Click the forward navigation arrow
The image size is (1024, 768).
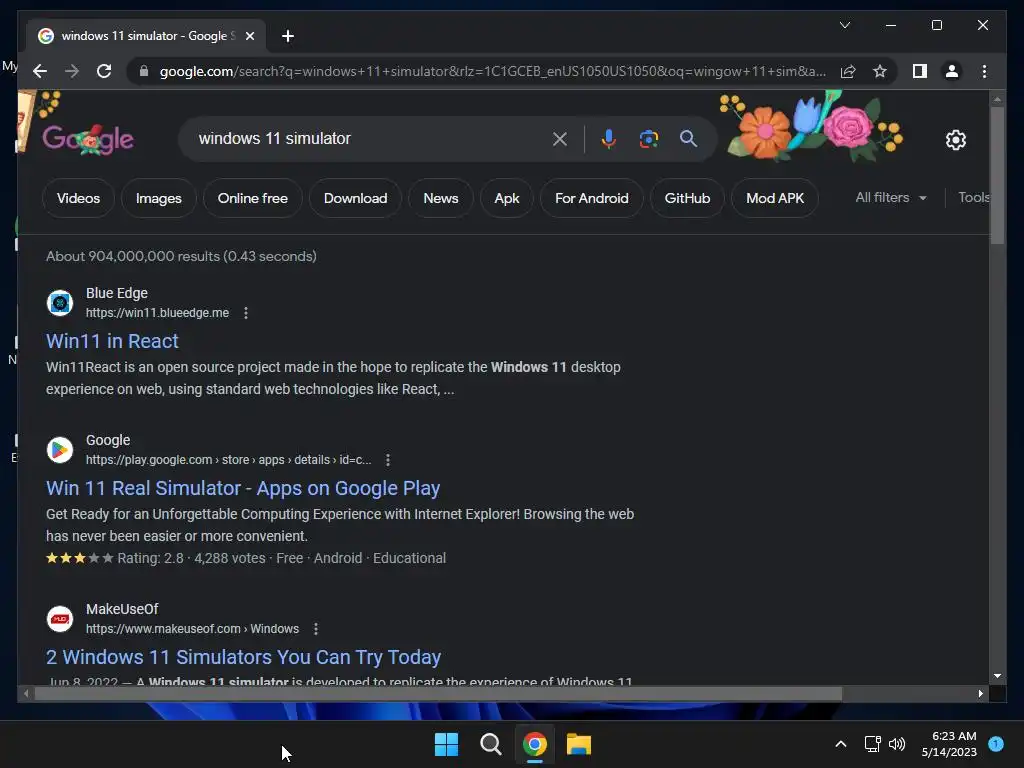(72, 71)
